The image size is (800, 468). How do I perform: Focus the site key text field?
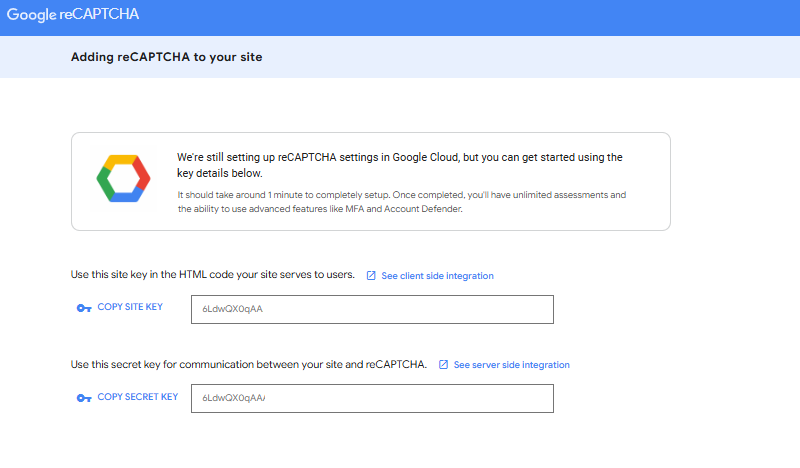coord(372,309)
